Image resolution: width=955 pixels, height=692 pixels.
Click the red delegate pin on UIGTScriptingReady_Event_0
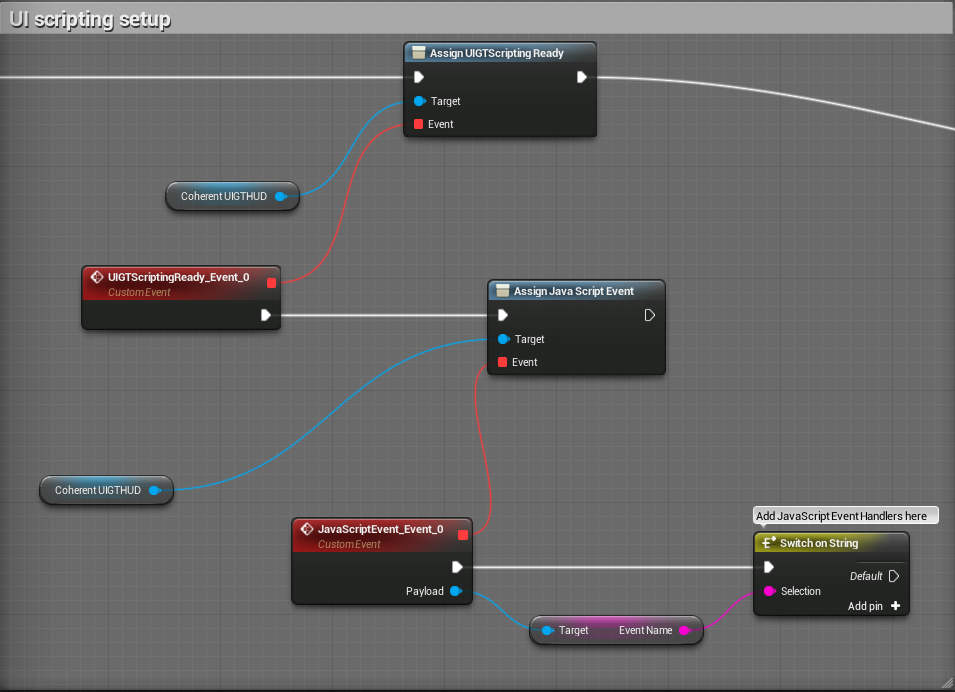[271, 283]
